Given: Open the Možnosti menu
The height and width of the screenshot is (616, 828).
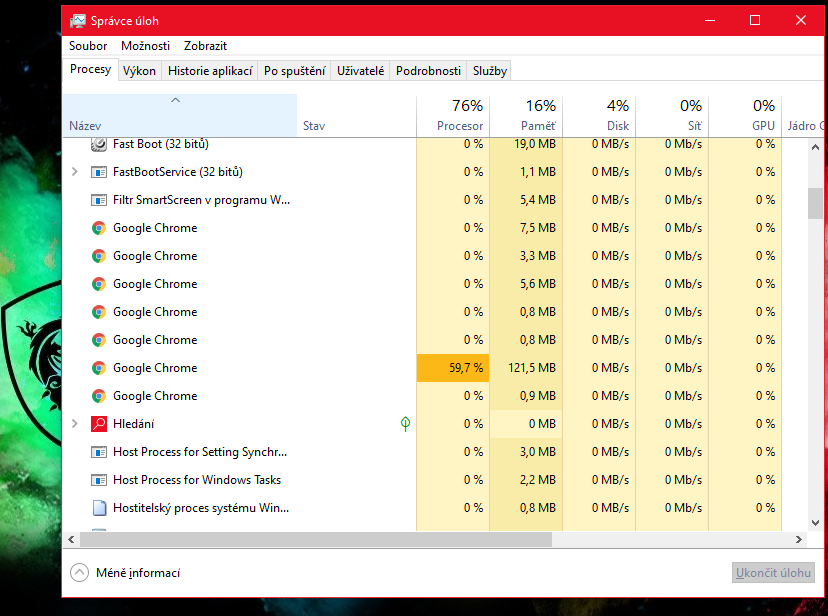Looking at the screenshot, I should (x=145, y=46).
